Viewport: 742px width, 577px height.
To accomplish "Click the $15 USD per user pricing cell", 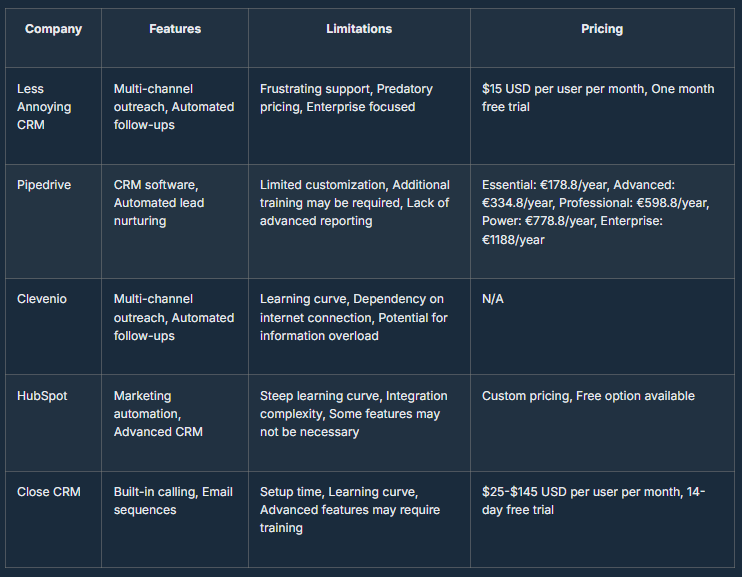I will click(598, 98).
